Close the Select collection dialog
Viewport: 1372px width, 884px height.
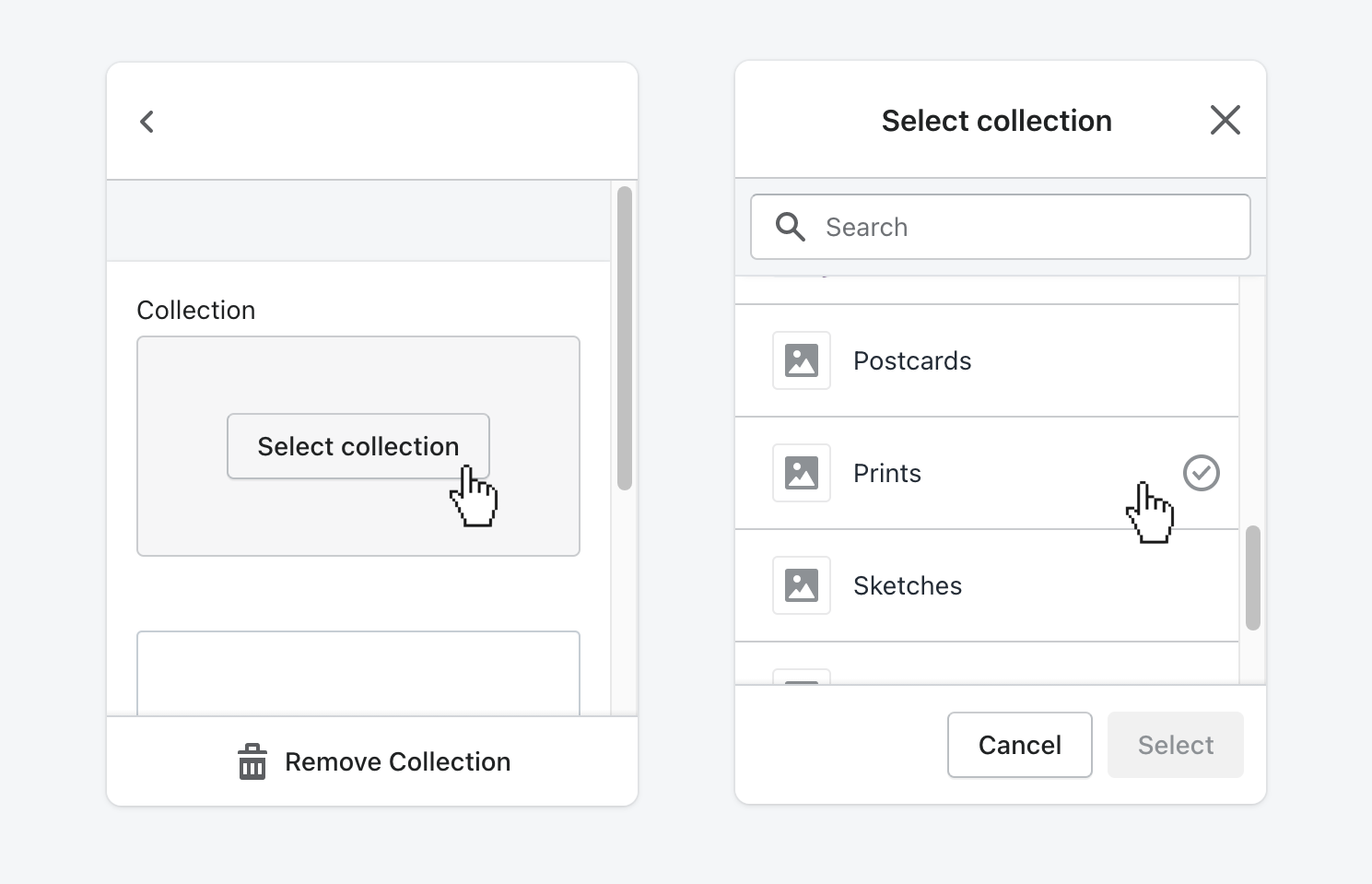[x=1225, y=120]
